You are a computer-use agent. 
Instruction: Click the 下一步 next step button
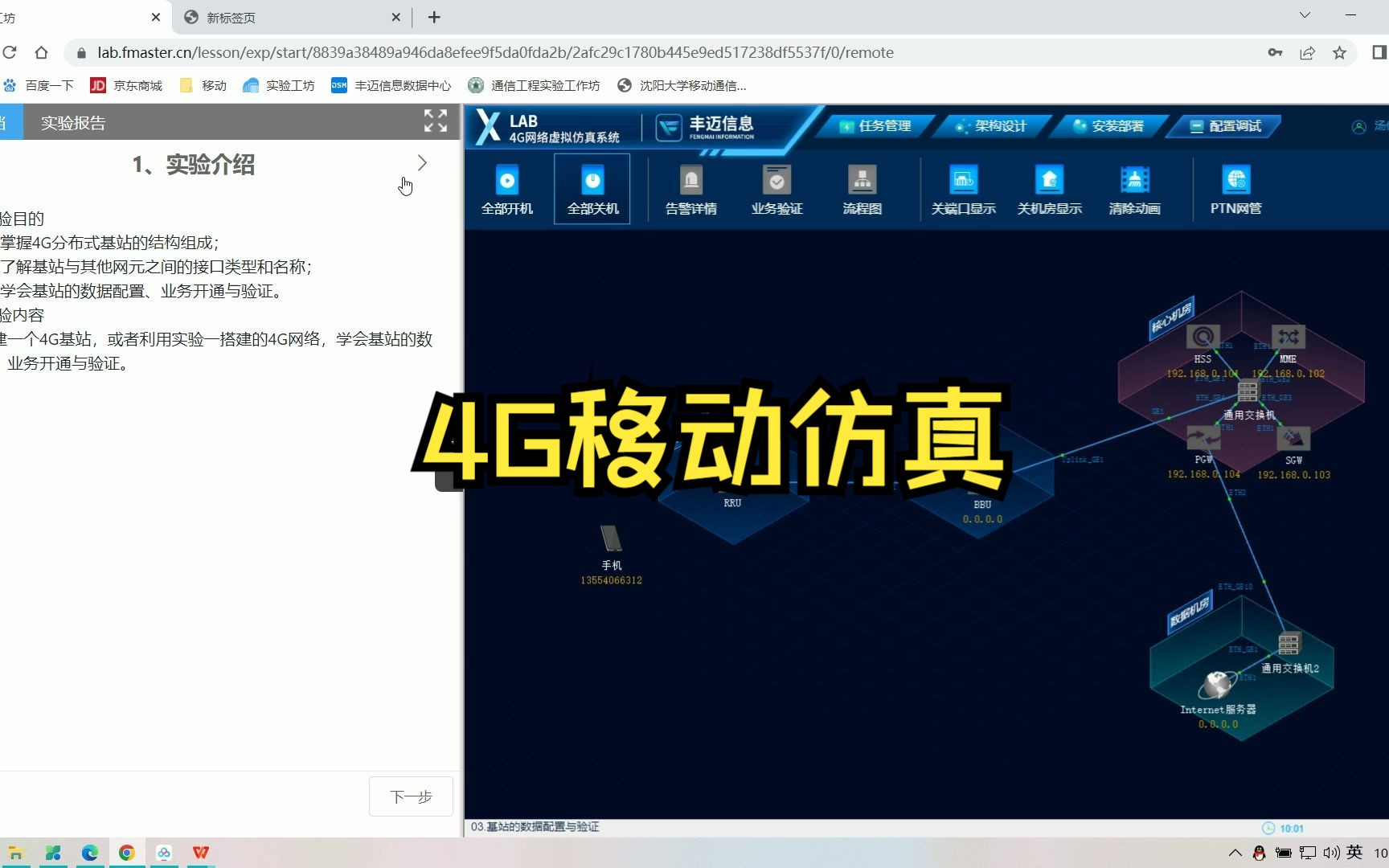tap(410, 796)
